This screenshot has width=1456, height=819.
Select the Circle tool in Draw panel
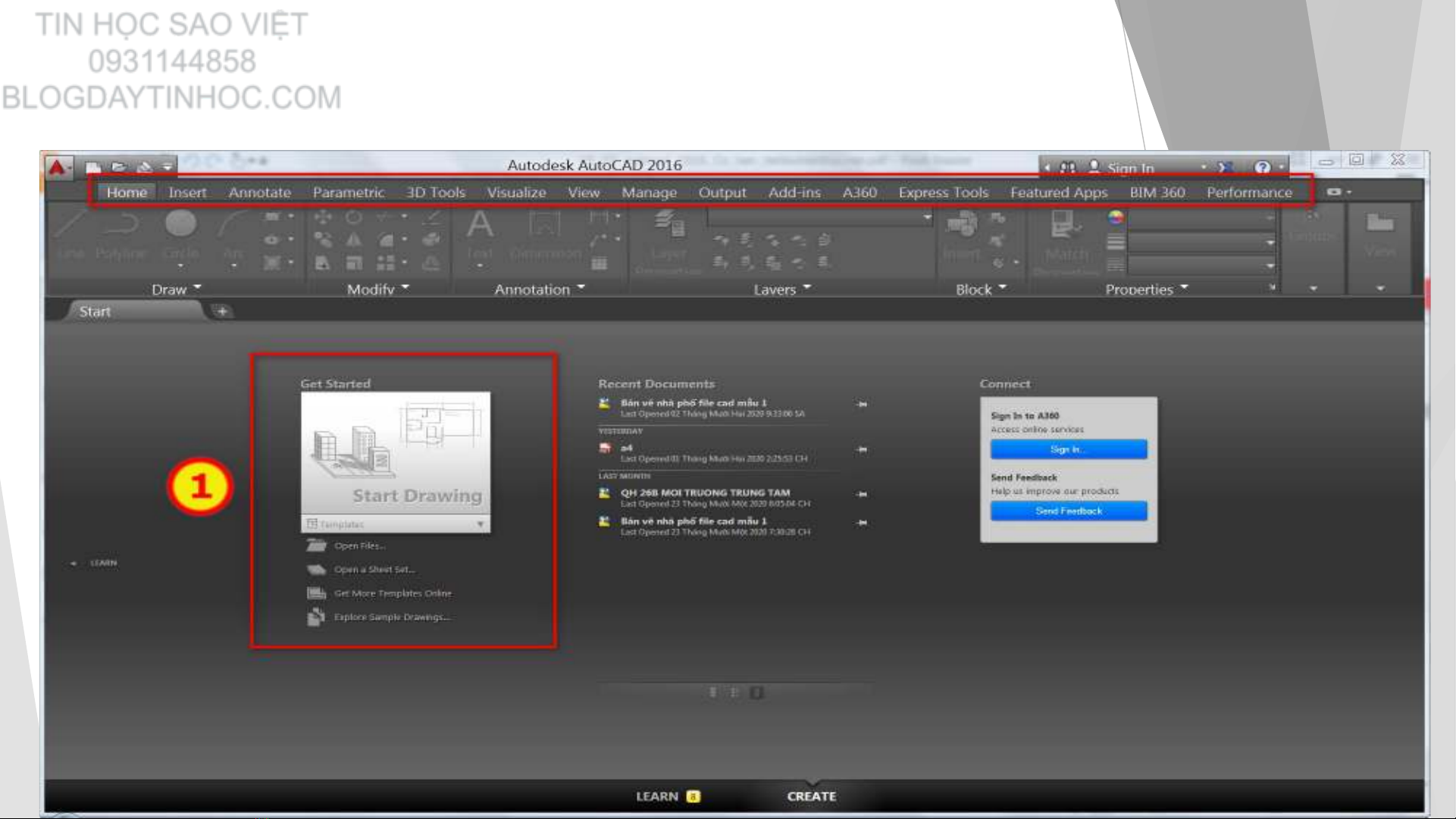click(180, 234)
